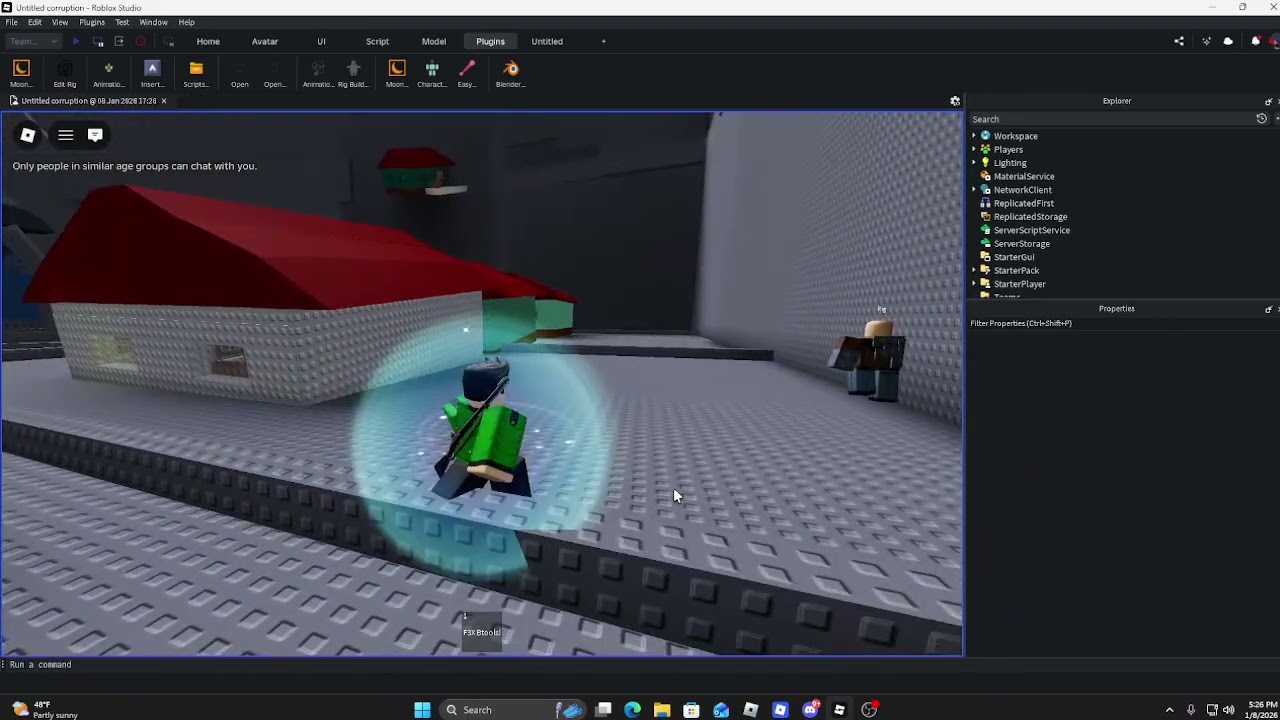Expand the StarterPlayer tree node
Image resolution: width=1280 pixels, height=720 pixels.
[x=974, y=284]
